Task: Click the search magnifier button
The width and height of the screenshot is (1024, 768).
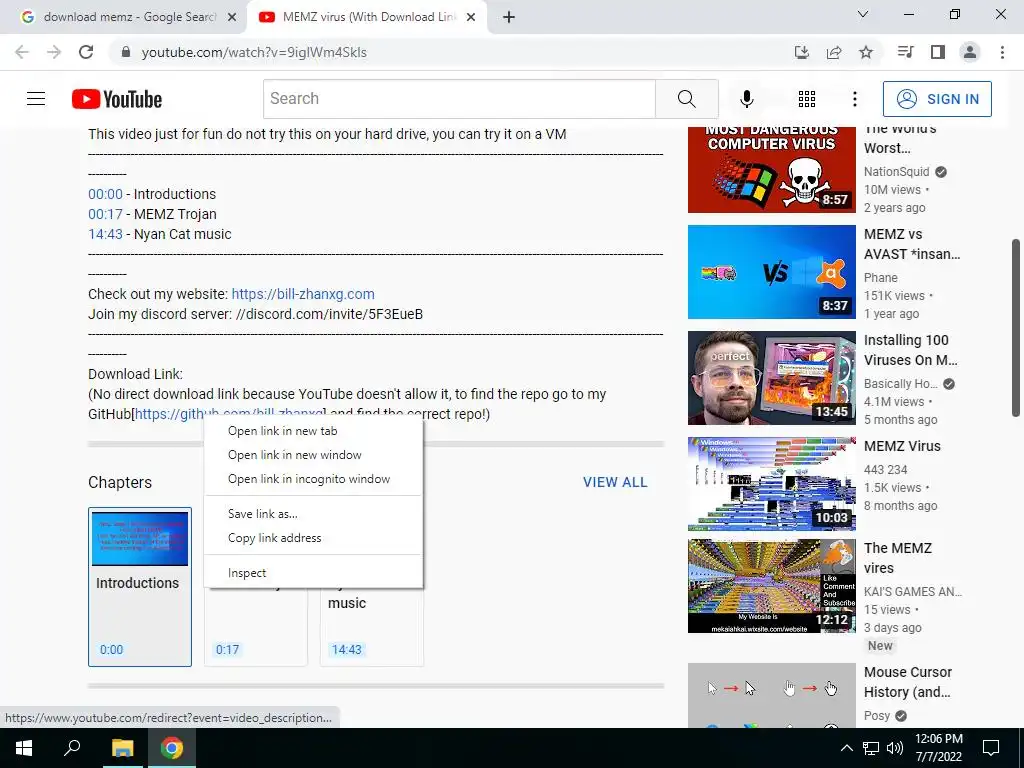Action: [686, 99]
